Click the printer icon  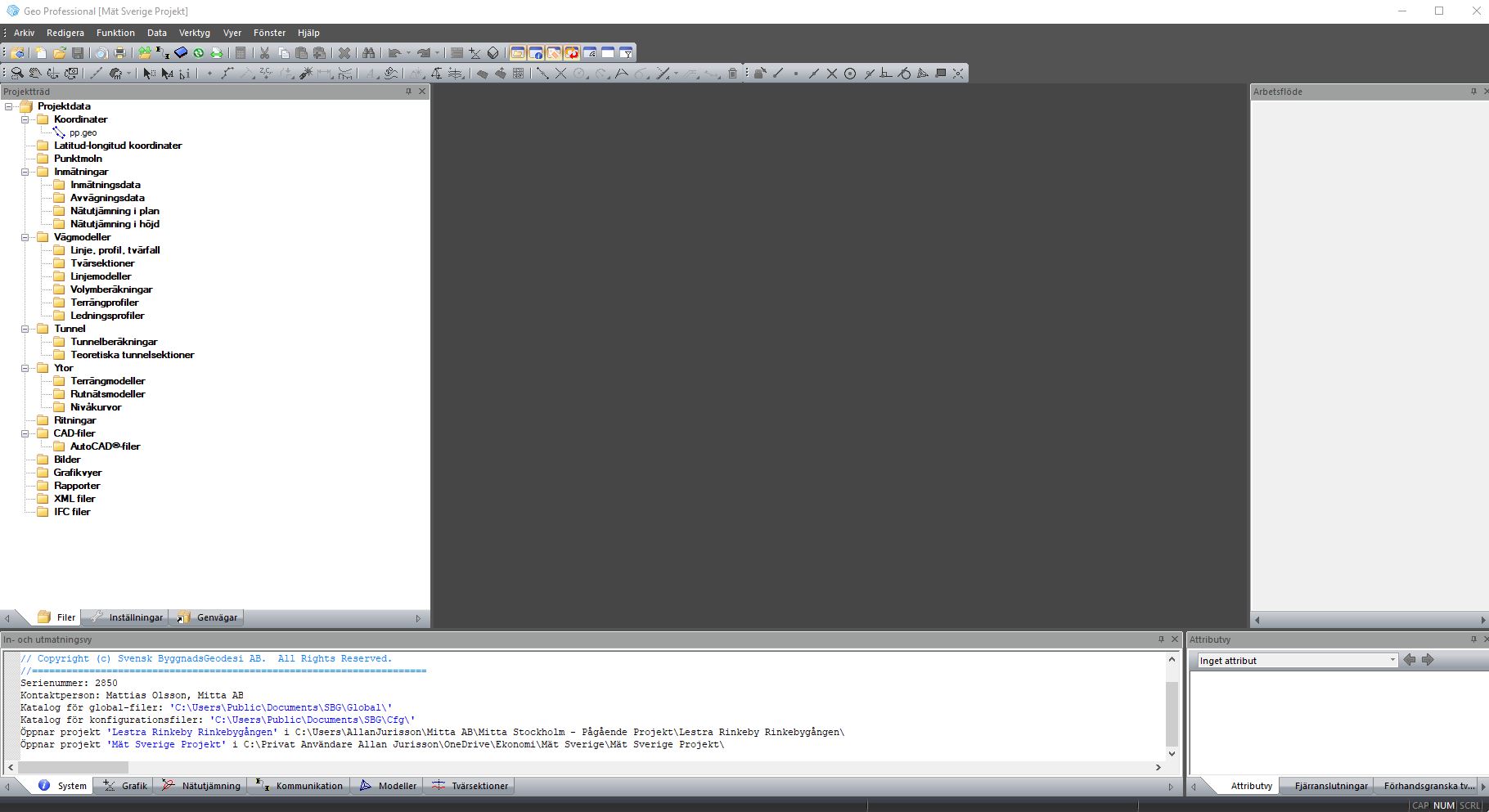119,53
